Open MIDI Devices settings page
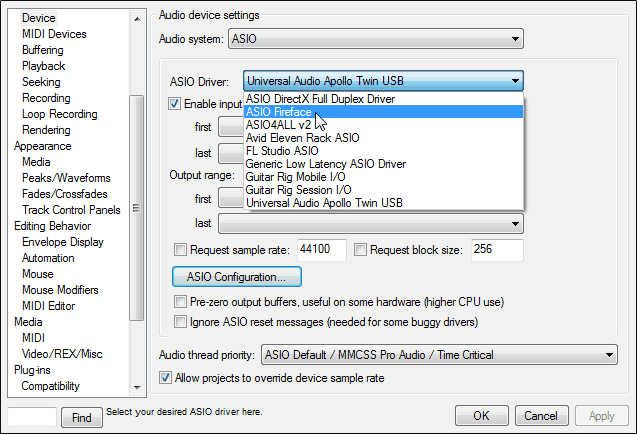Image resolution: width=637 pixels, height=434 pixels. click(x=54, y=34)
